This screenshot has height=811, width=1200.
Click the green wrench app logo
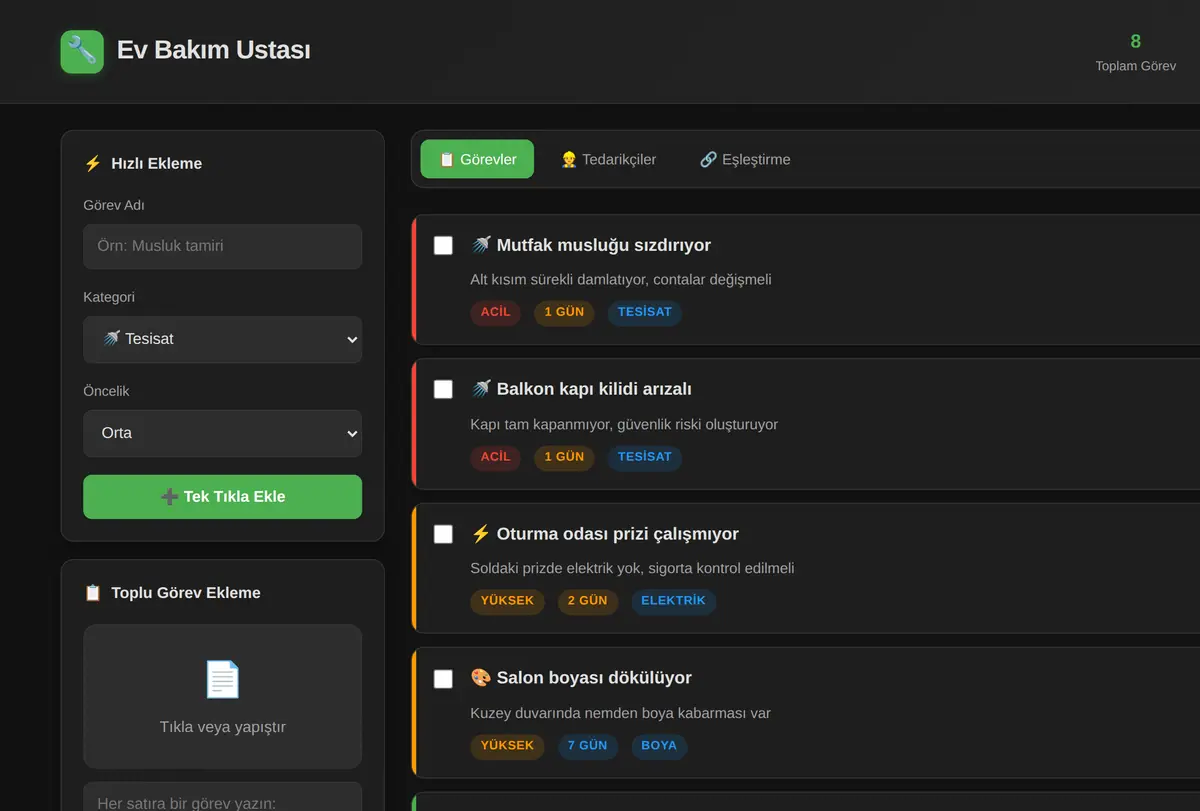pos(82,51)
